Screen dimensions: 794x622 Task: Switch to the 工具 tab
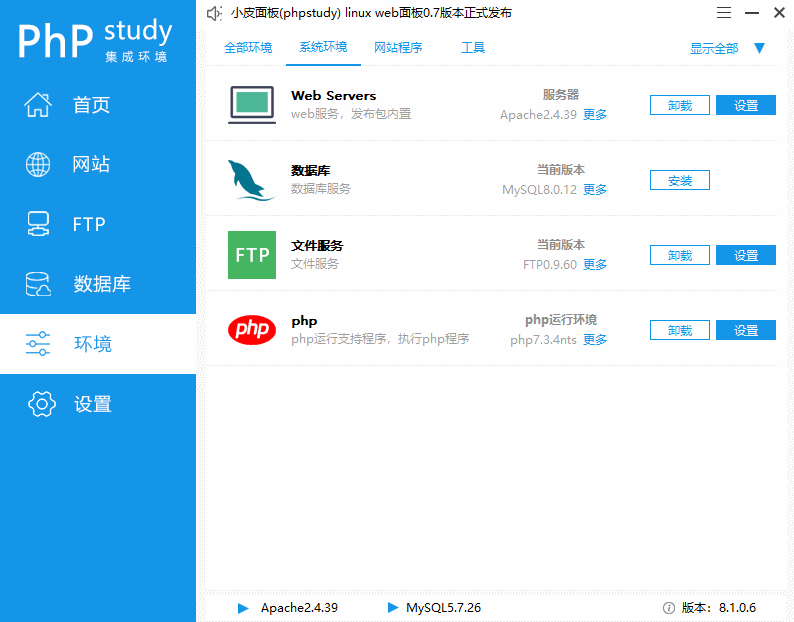click(x=473, y=48)
